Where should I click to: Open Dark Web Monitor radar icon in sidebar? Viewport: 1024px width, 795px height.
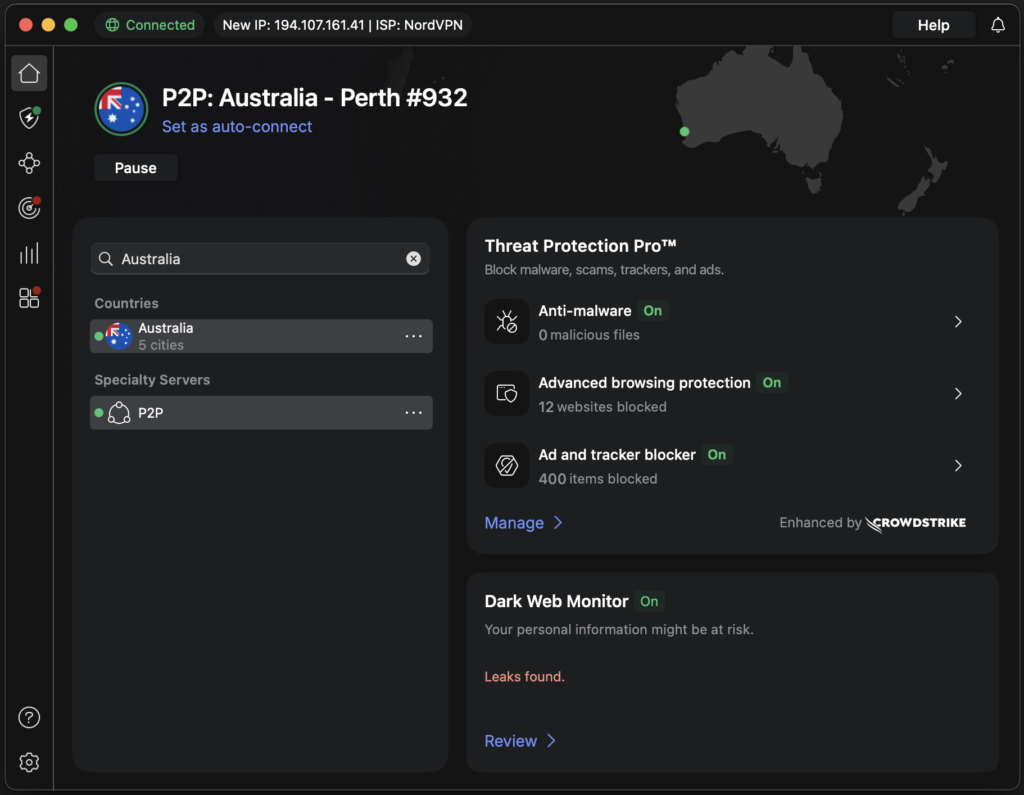(29, 208)
